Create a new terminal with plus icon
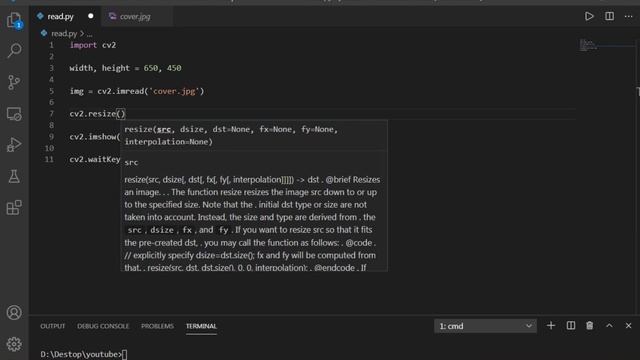The width and height of the screenshot is (640, 360). point(551,326)
